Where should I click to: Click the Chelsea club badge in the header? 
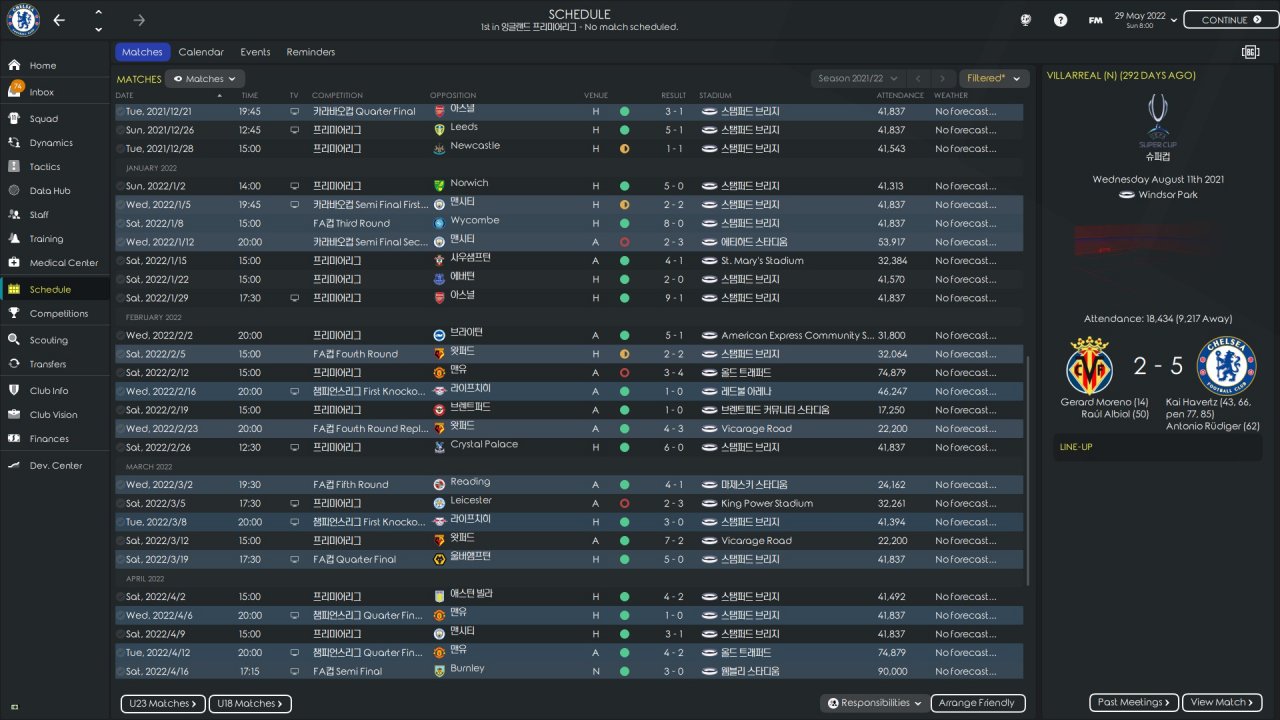tap(22, 20)
